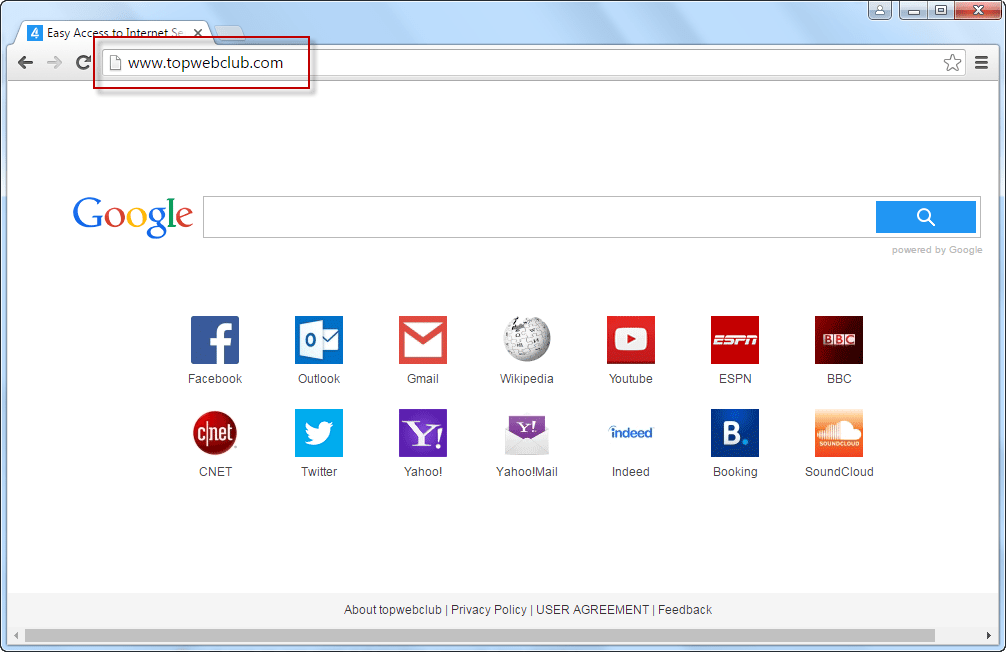1006x652 pixels.
Task: Click the browser forward arrow
Action: [54, 62]
